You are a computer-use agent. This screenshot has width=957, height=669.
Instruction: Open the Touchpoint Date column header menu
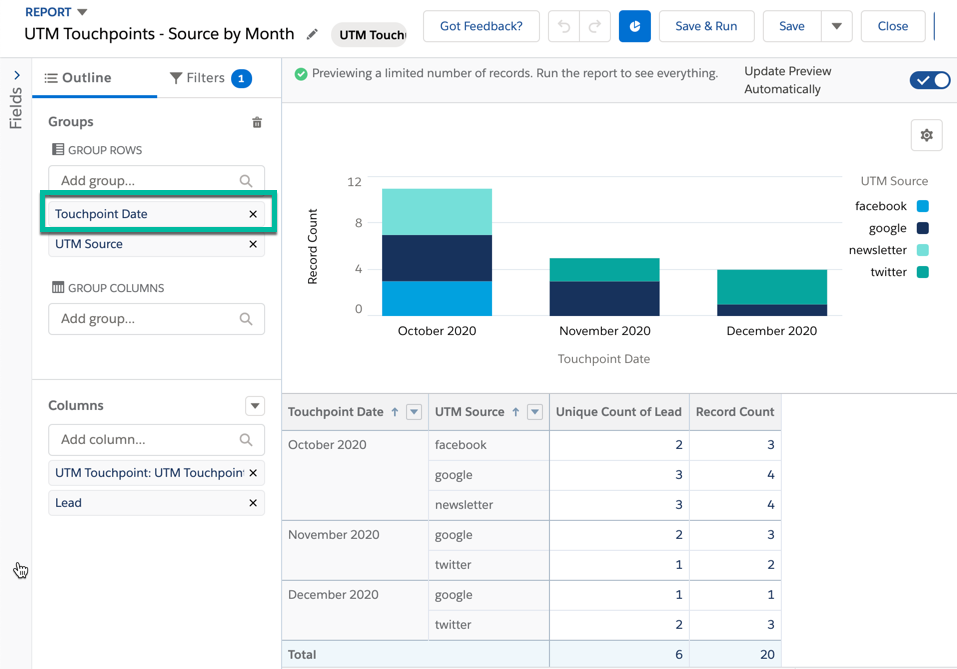click(414, 411)
